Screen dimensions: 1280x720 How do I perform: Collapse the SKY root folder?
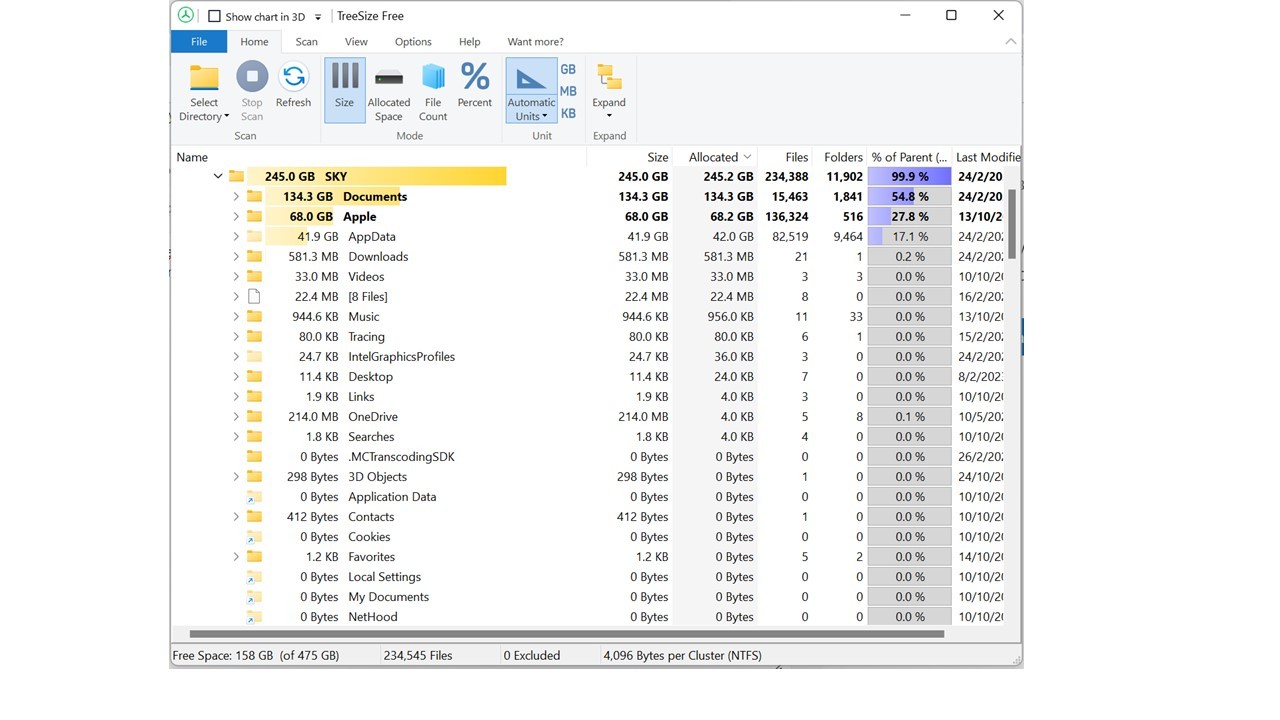[218, 176]
